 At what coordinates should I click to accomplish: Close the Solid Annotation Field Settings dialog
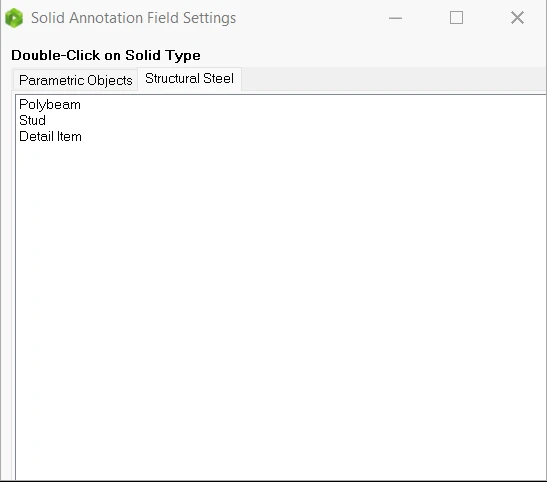[517, 18]
